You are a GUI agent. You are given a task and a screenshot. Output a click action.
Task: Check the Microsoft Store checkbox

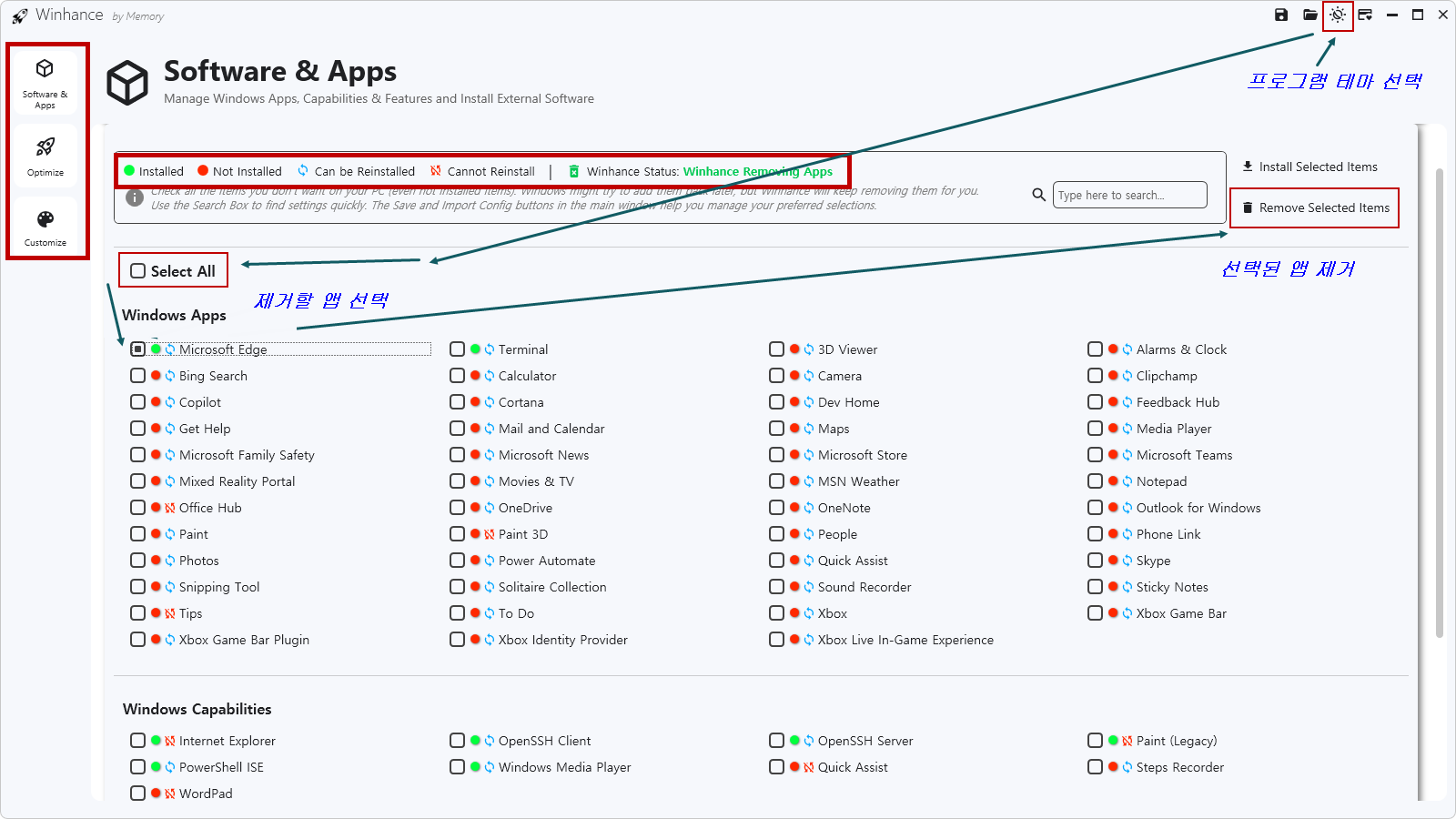(777, 454)
